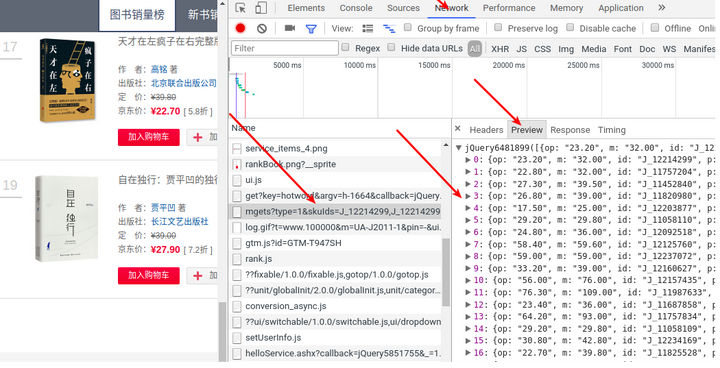Click the plus icon beside book 17 cart button
The height and width of the screenshot is (368, 720).
[198, 137]
